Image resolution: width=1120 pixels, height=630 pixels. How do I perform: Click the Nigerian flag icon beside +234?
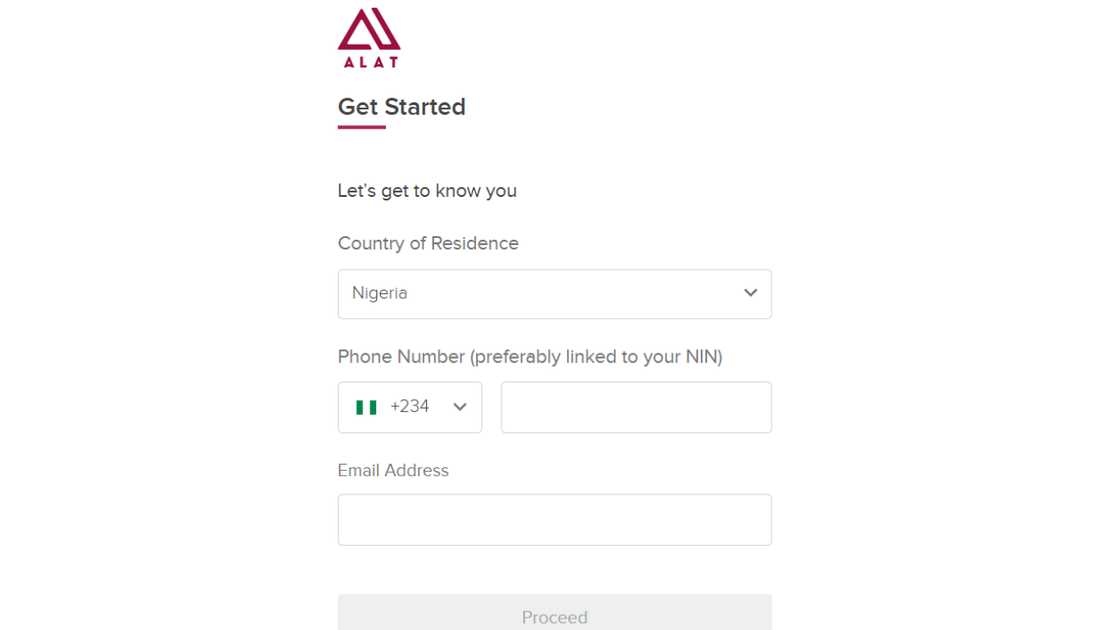coord(366,407)
